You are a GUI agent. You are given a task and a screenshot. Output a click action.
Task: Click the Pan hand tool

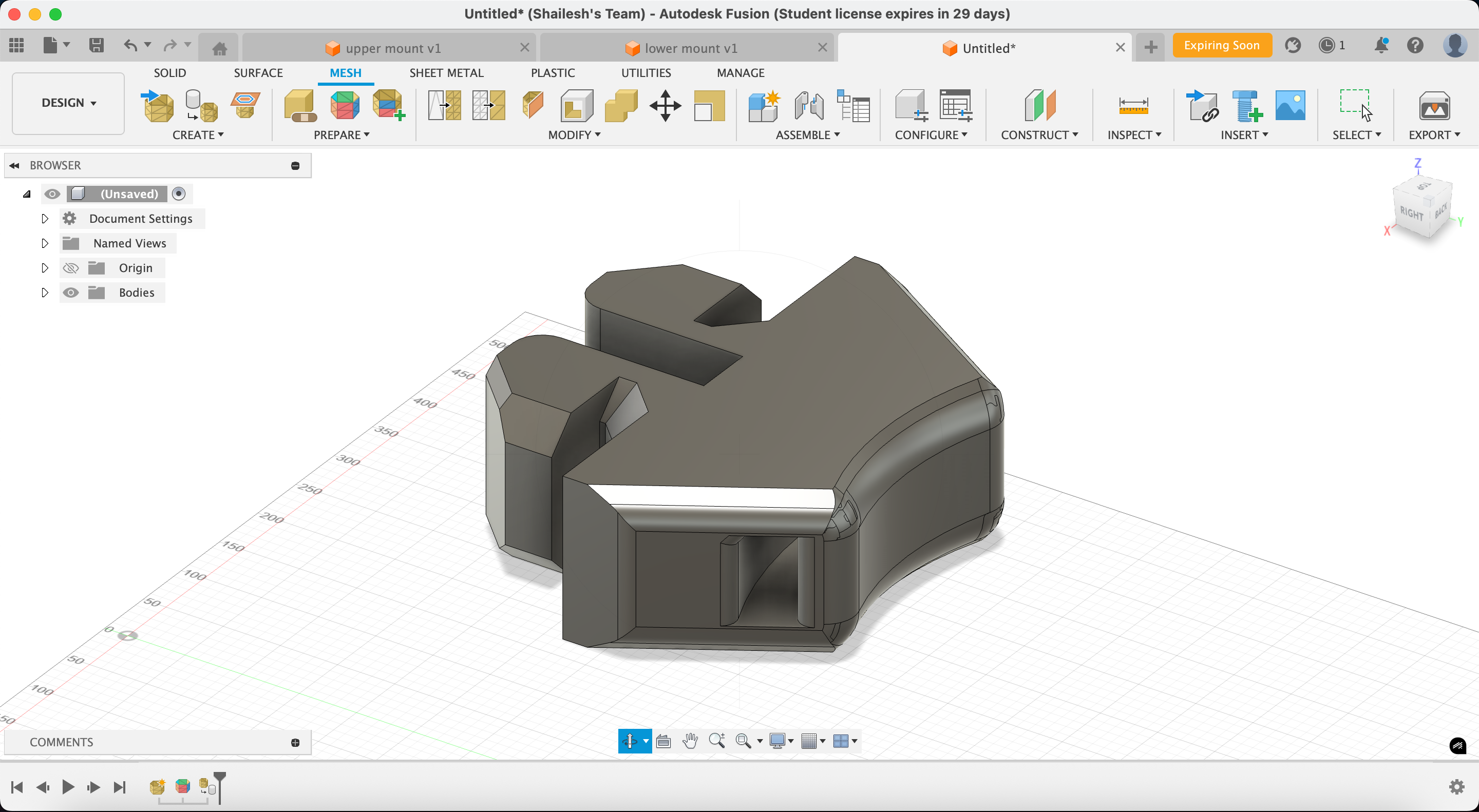click(690, 741)
